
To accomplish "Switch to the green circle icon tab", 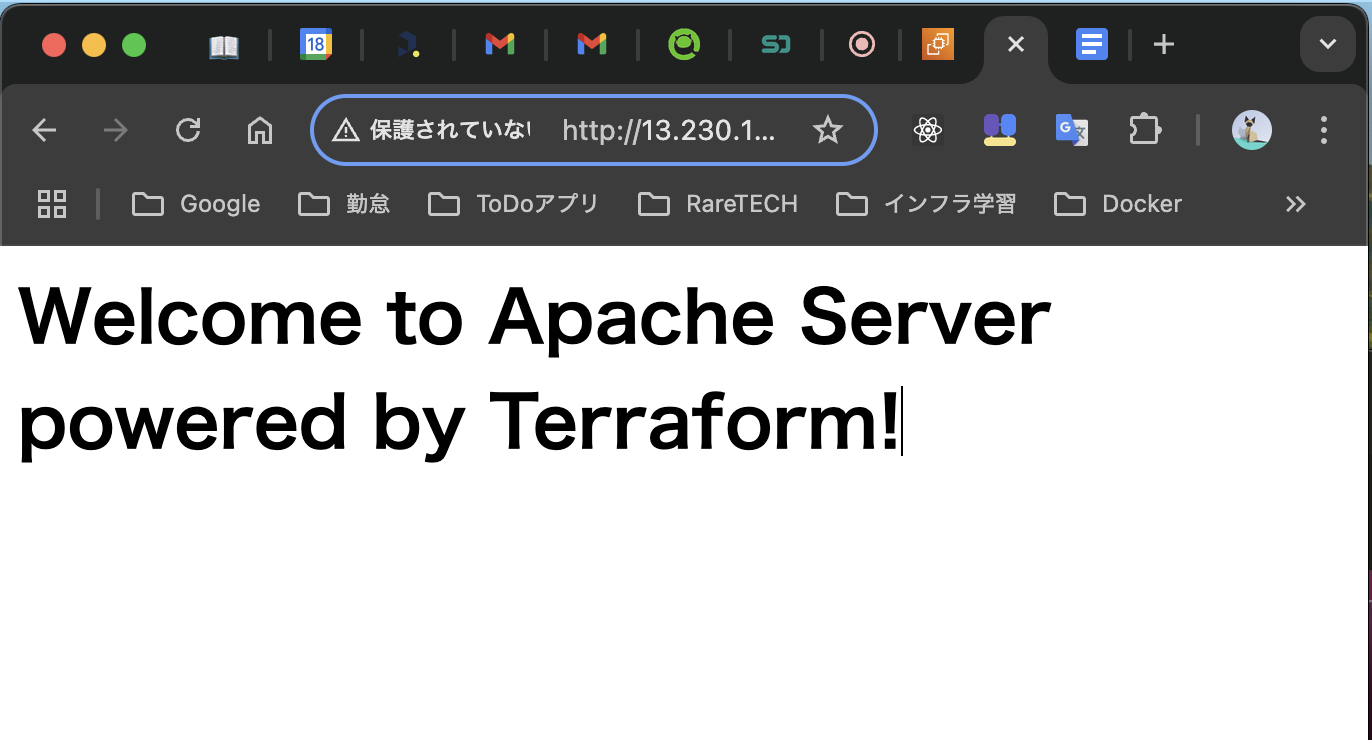I will [684, 44].
